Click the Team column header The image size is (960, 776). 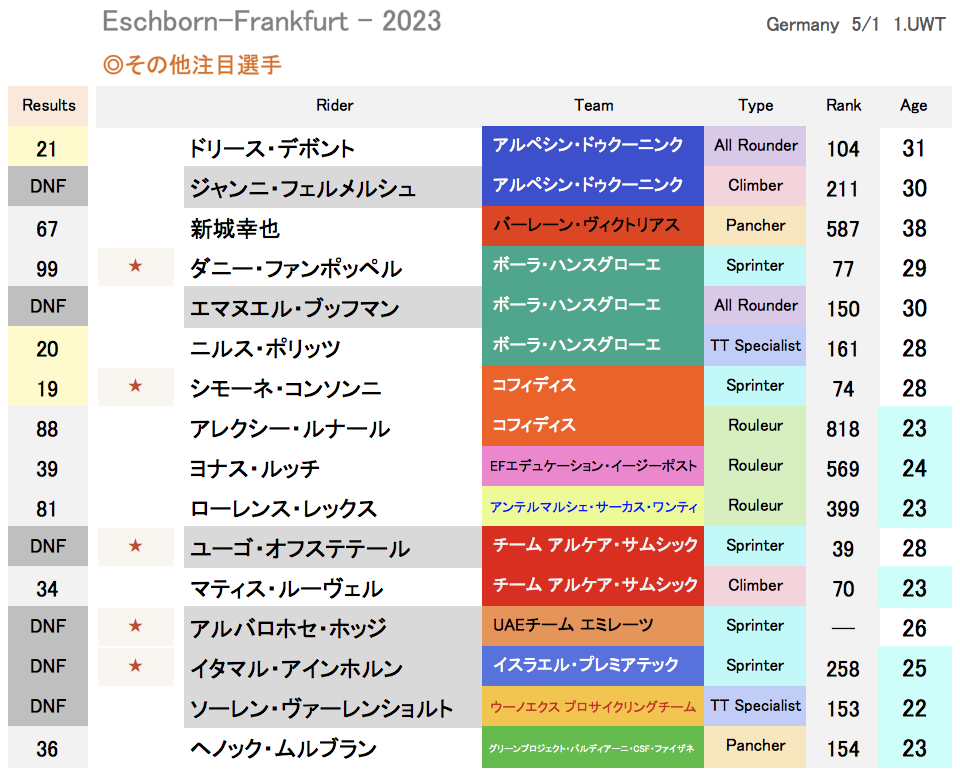pyautogui.click(x=593, y=105)
